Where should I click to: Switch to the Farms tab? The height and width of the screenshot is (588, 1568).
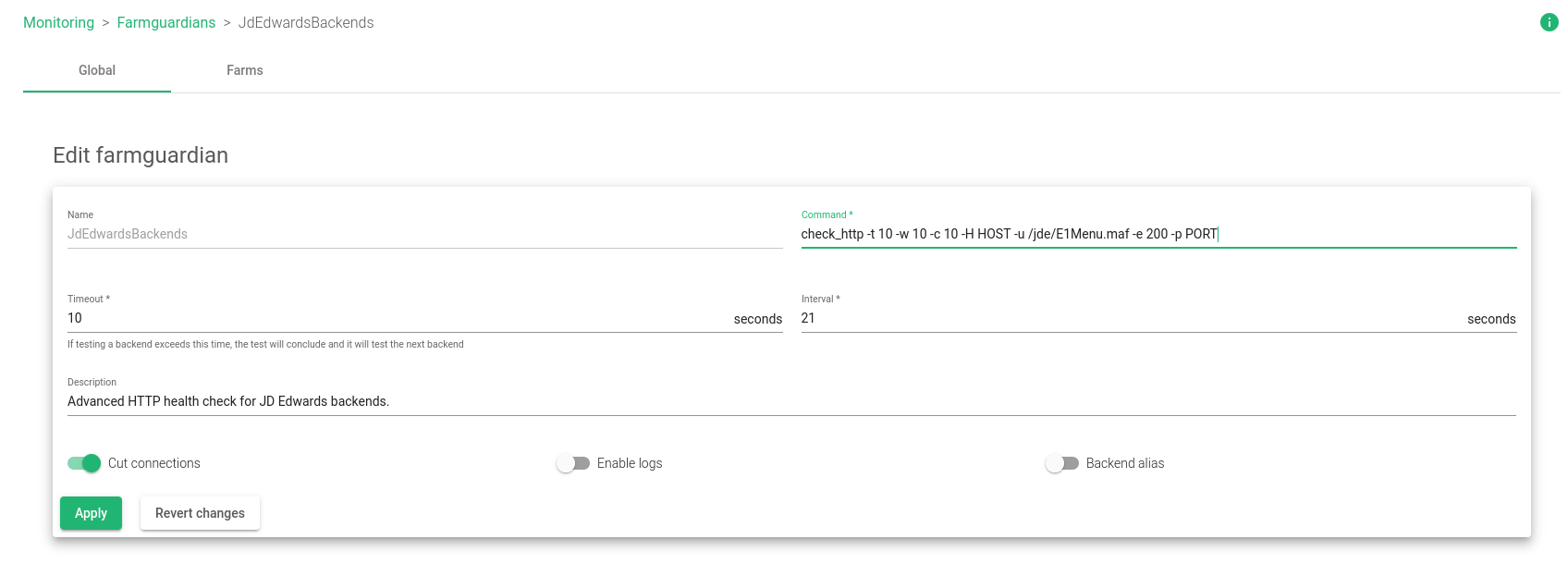(244, 70)
